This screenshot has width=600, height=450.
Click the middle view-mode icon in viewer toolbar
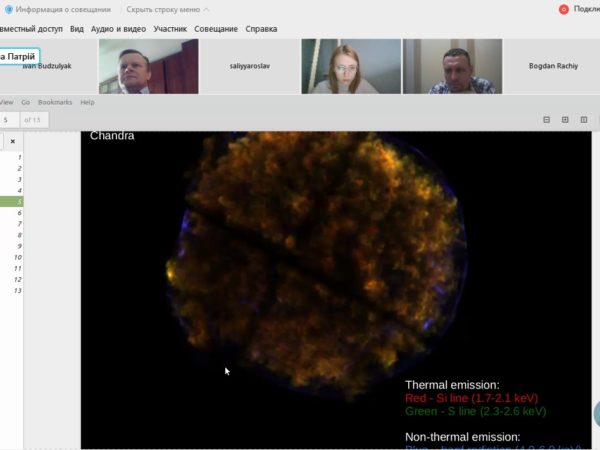click(x=565, y=120)
